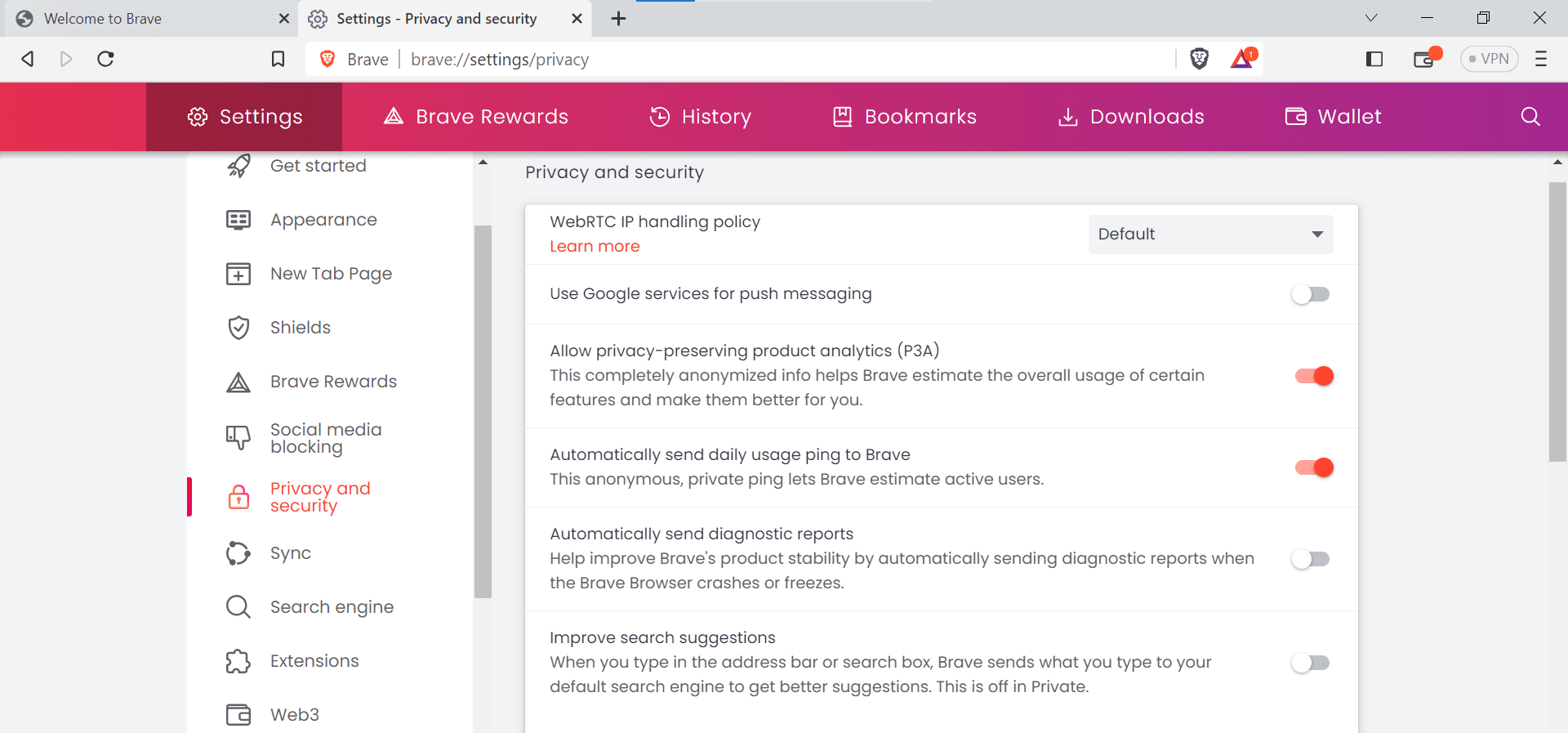Click the Brave Shields lion icon
1568x733 pixels.
(x=1199, y=59)
